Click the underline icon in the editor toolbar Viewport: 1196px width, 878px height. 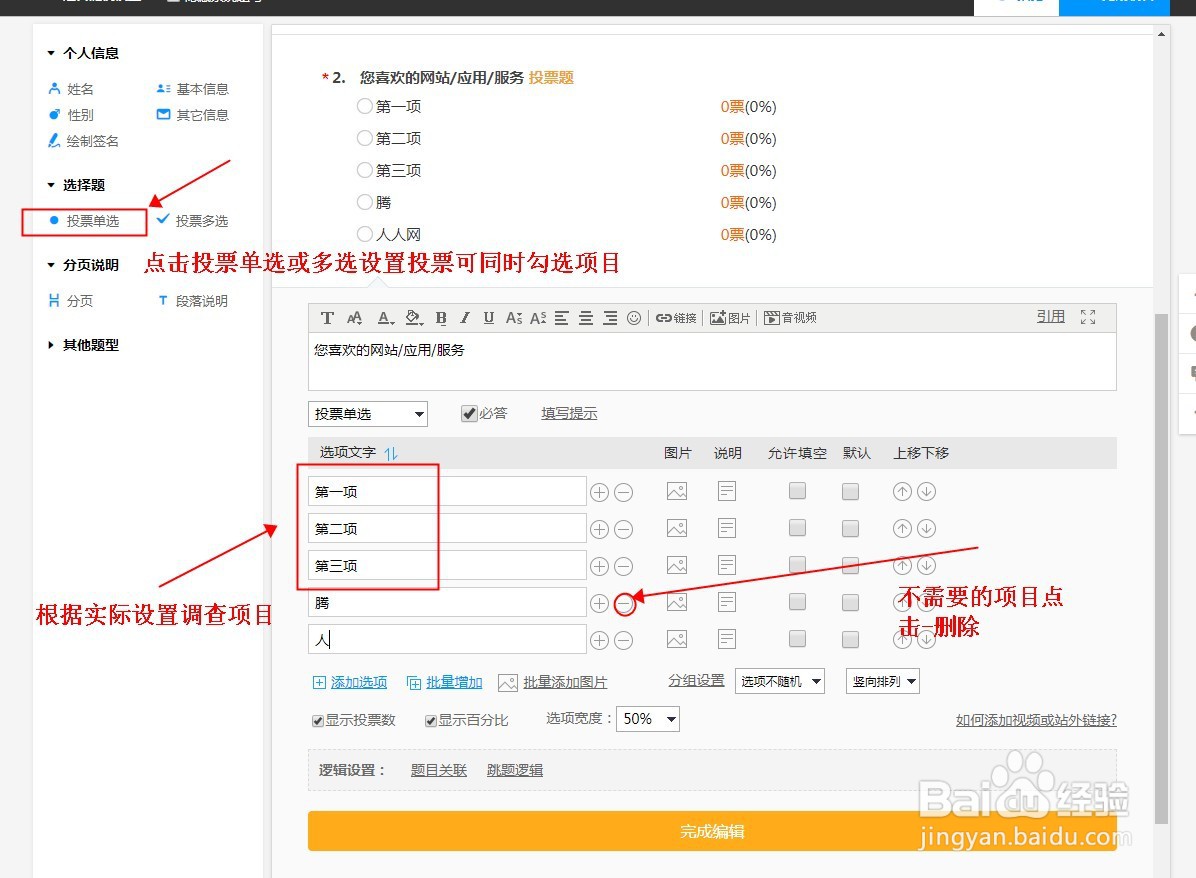[x=489, y=317]
